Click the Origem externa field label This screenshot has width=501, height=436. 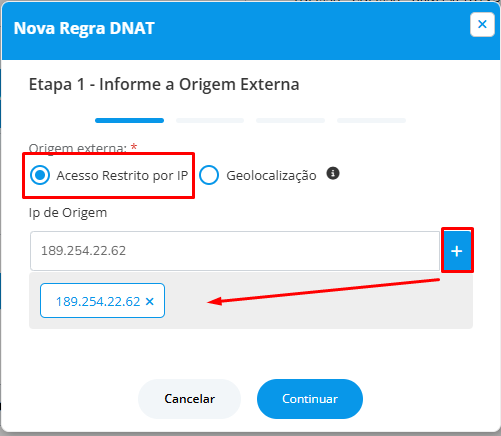(78, 148)
